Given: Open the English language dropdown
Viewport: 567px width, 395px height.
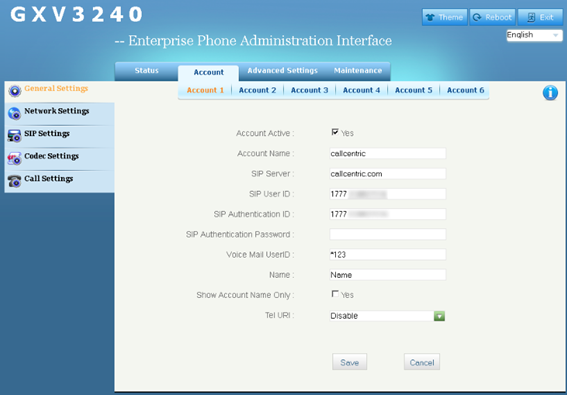Looking at the screenshot, I should pos(534,35).
